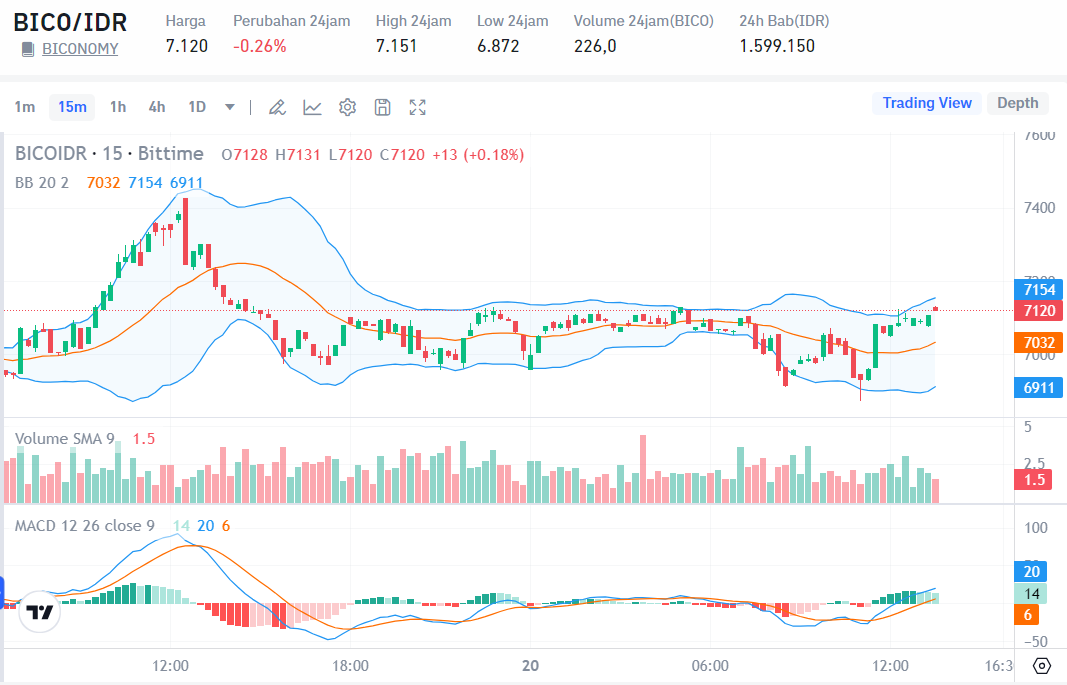1067x685 pixels.
Task: Enter fullscreen chart mode
Action: (418, 107)
